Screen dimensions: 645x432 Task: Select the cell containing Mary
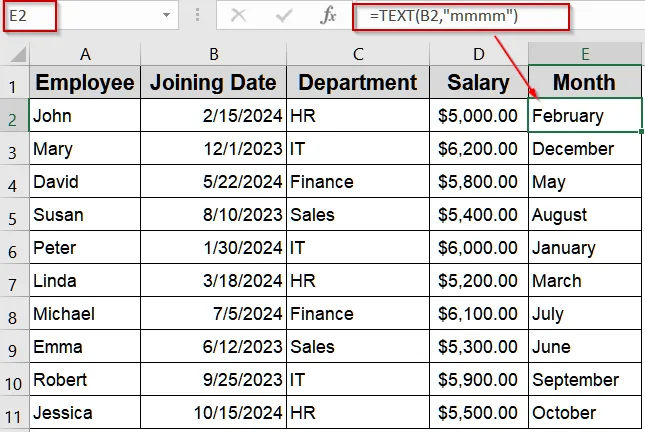(x=85, y=149)
